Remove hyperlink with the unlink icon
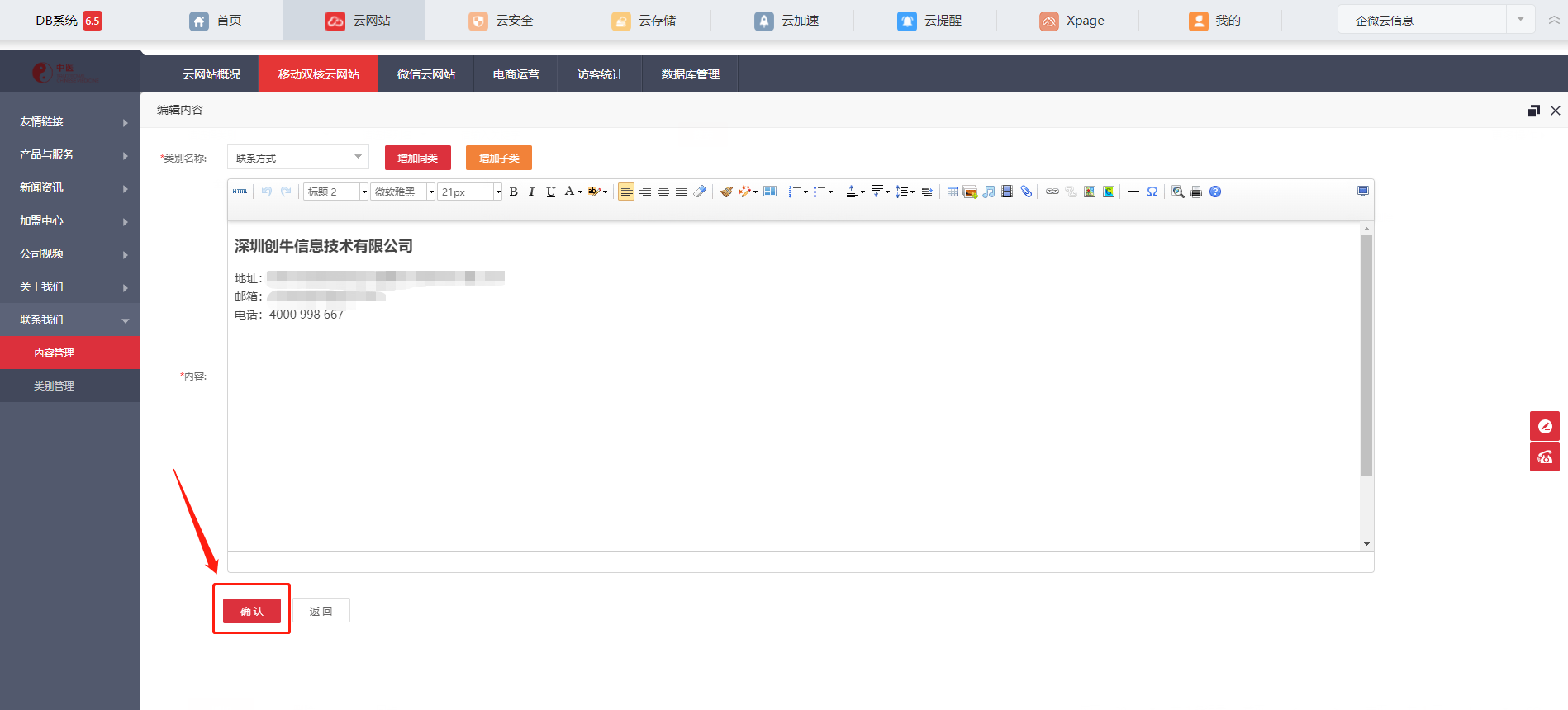The image size is (1568, 710). pyautogui.click(x=1071, y=192)
